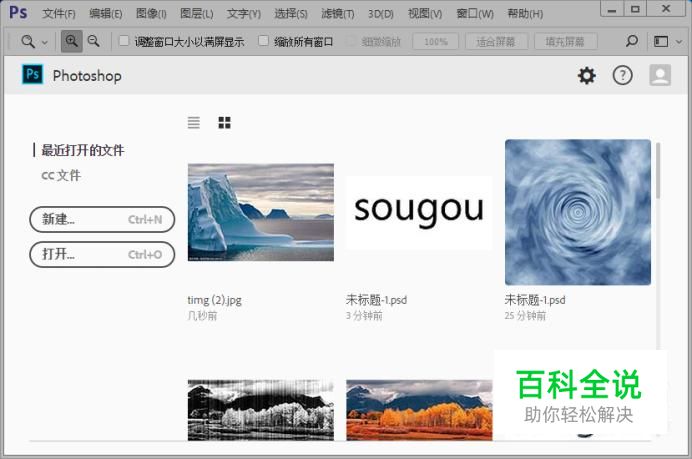
Task: Open settings gear on start screen
Action: click(x=587, y=75)
